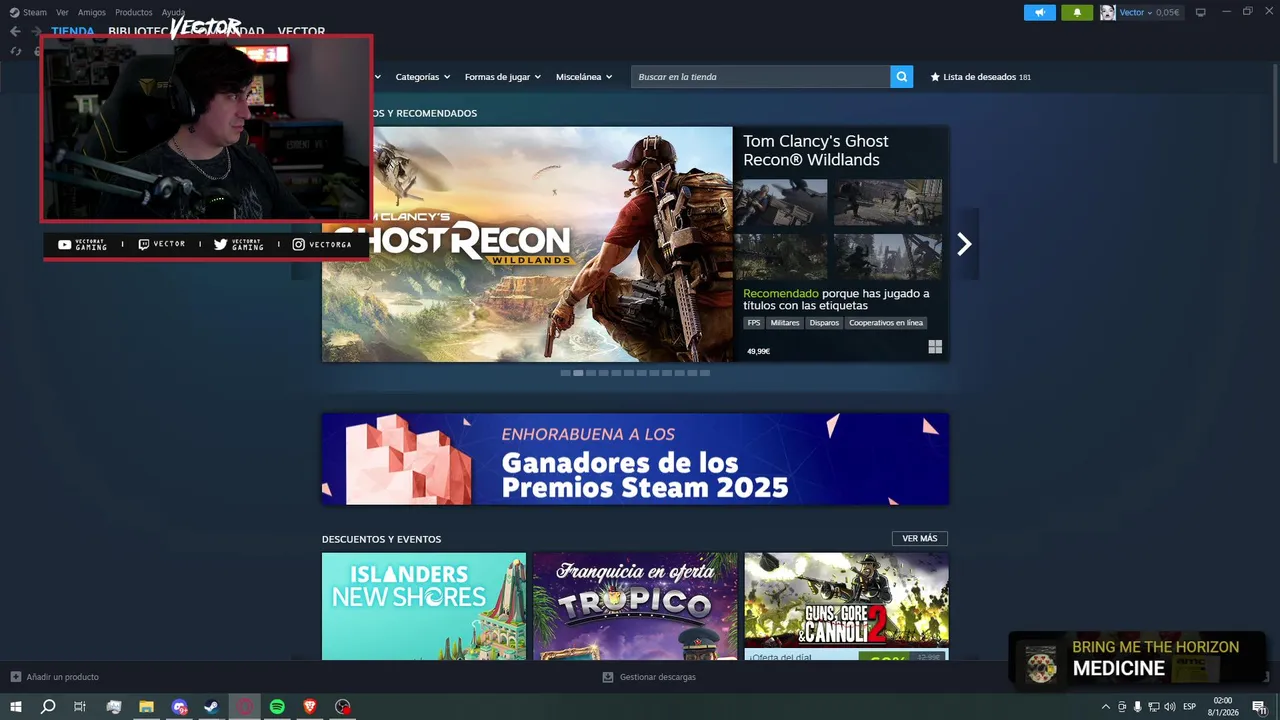Click the add product plus icon
Image resolution: width=1280 pixels, height=720 pixels.
point(15,677)
